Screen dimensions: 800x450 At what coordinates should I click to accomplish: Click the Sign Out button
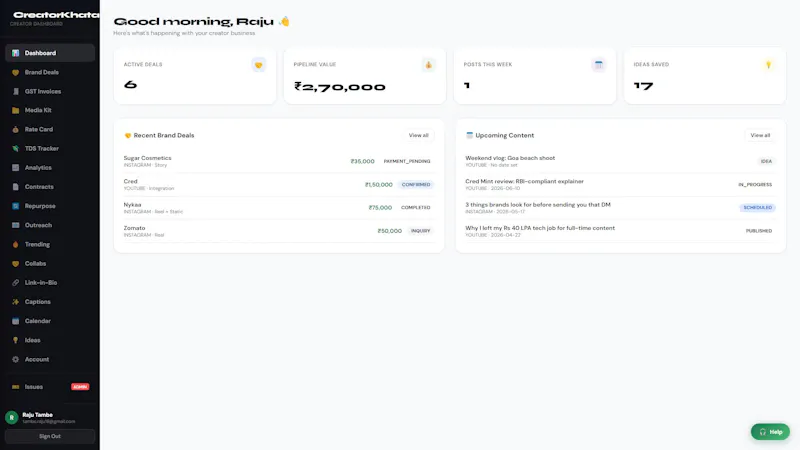pos(49,436)
